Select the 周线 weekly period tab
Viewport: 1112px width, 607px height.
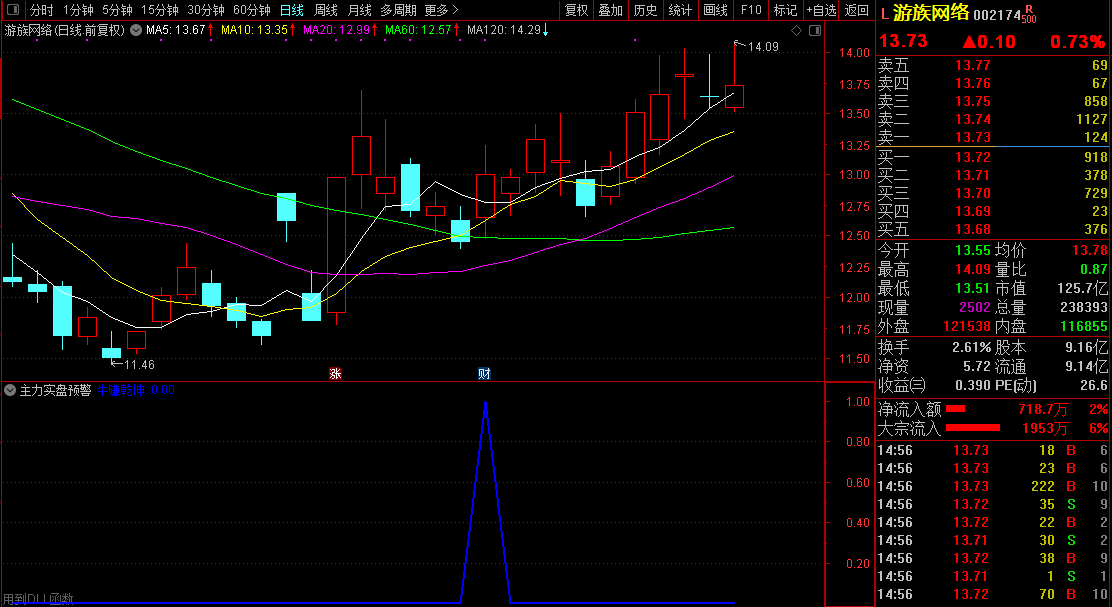click(326, 10)
